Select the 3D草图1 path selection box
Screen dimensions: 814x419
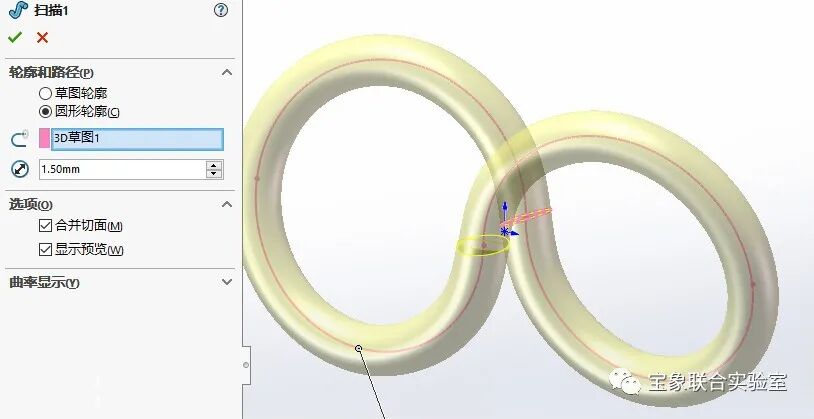[x=138, y=140]
